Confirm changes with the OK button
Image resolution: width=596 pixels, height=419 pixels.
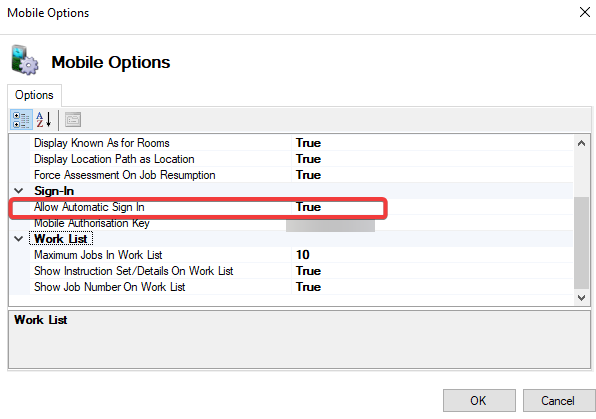(479, 400)
